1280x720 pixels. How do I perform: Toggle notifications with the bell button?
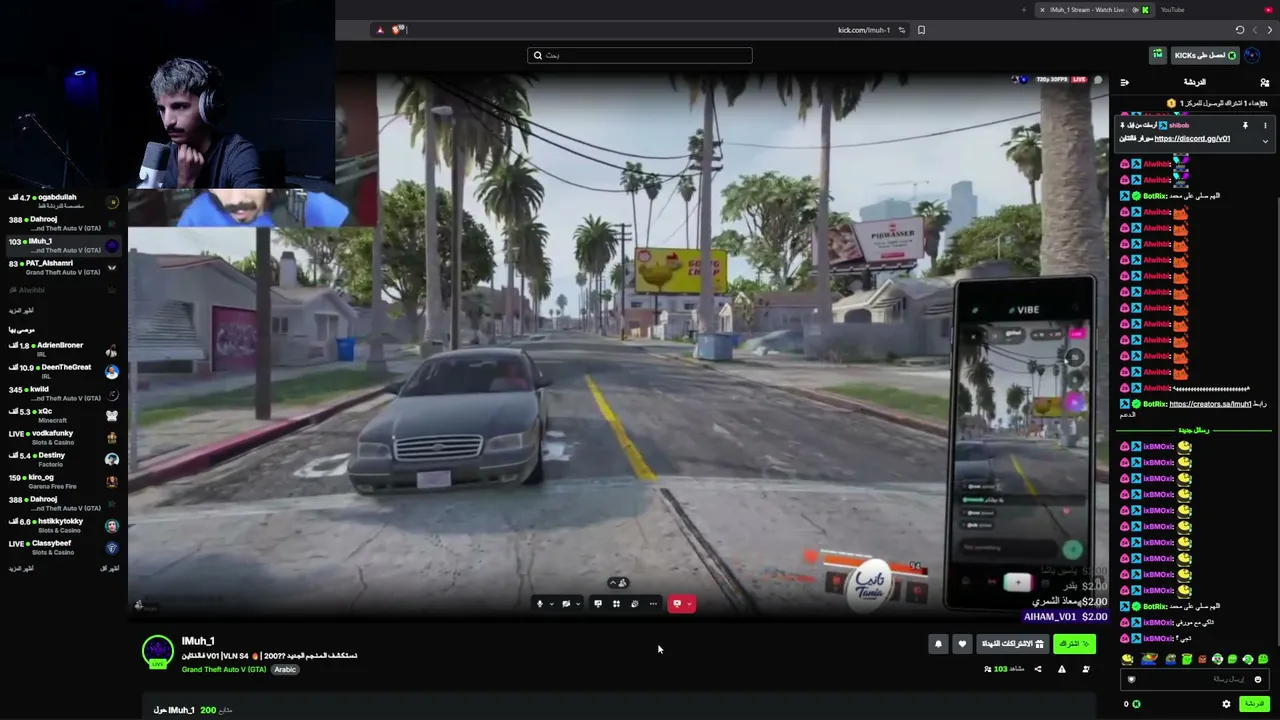(x=938, y=644)
